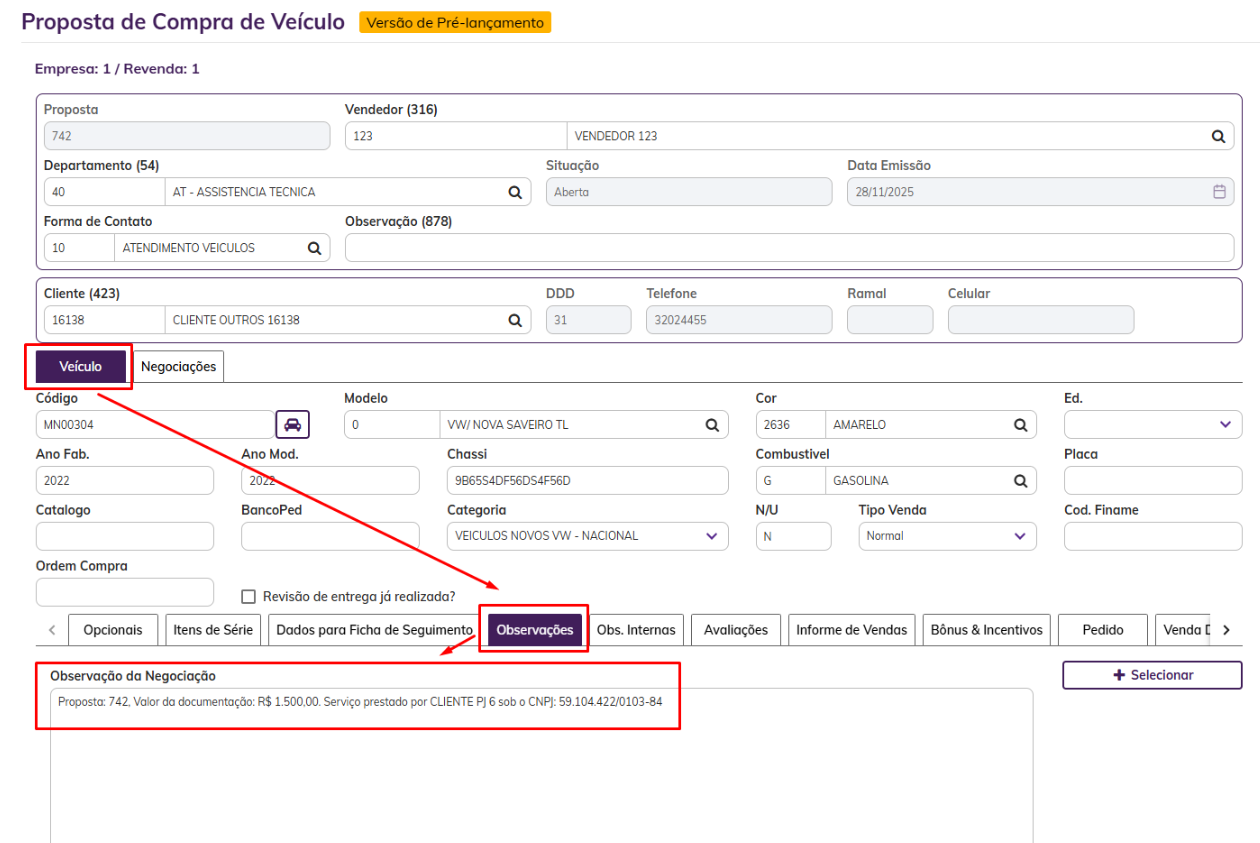This screenshot has width=1260, height=843.
Task: Click the search icon in Combustível field
Action: pyautogui.click(x=1020, y=481)
